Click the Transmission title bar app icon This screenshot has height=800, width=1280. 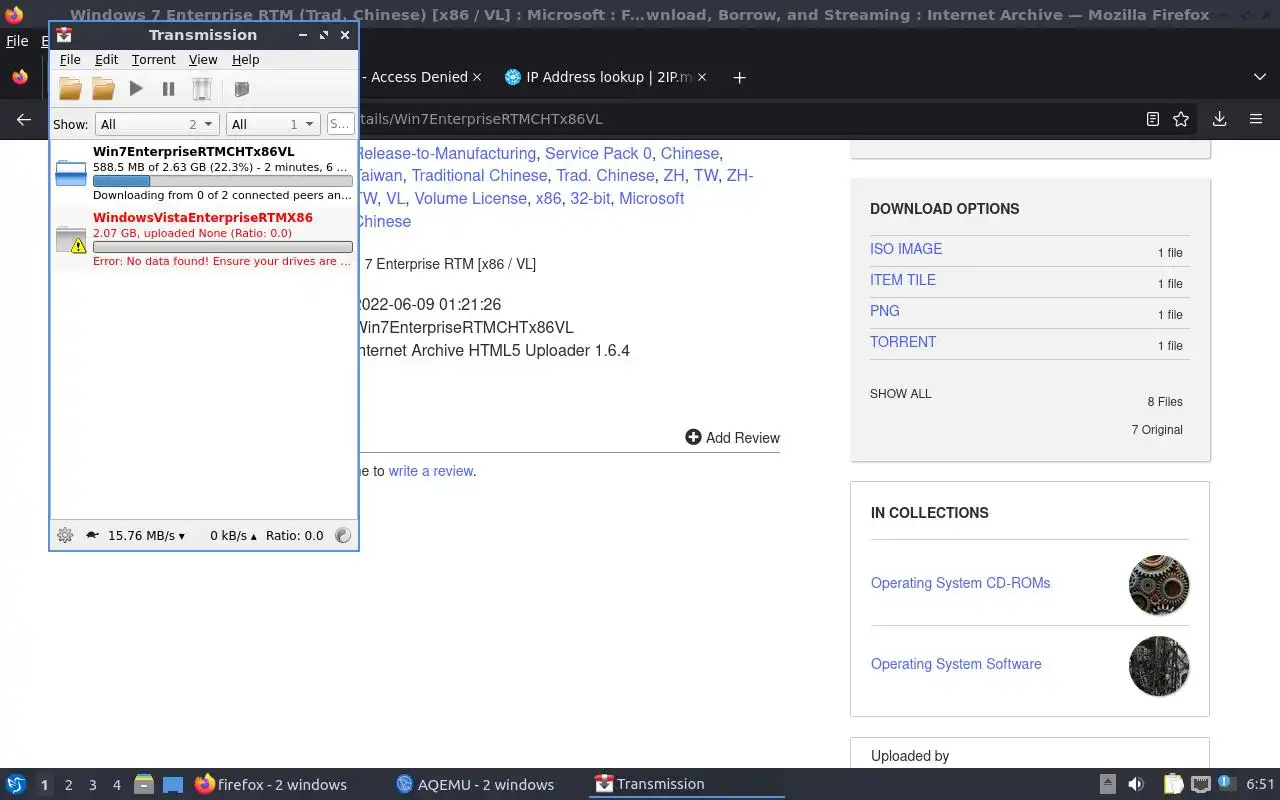[x=64, y=35]
